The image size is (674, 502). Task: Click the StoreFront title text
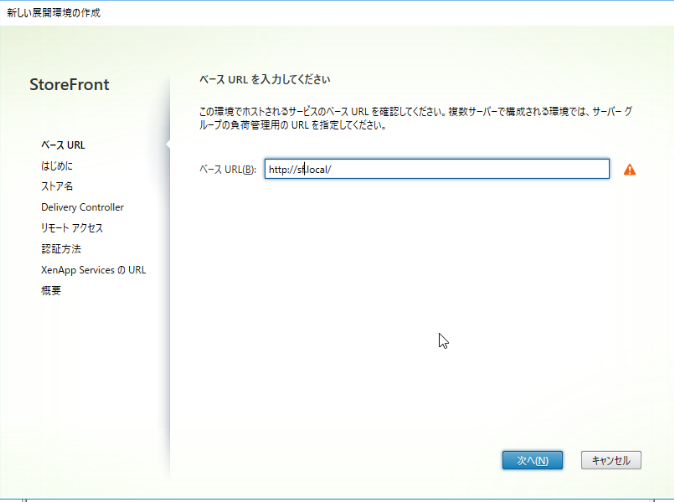[69, 84]
